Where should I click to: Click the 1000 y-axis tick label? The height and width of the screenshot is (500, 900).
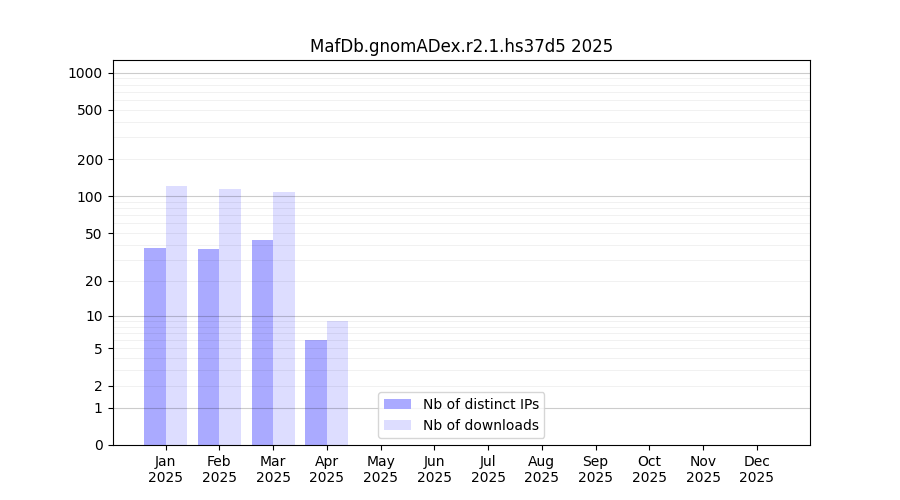point(85,73)
